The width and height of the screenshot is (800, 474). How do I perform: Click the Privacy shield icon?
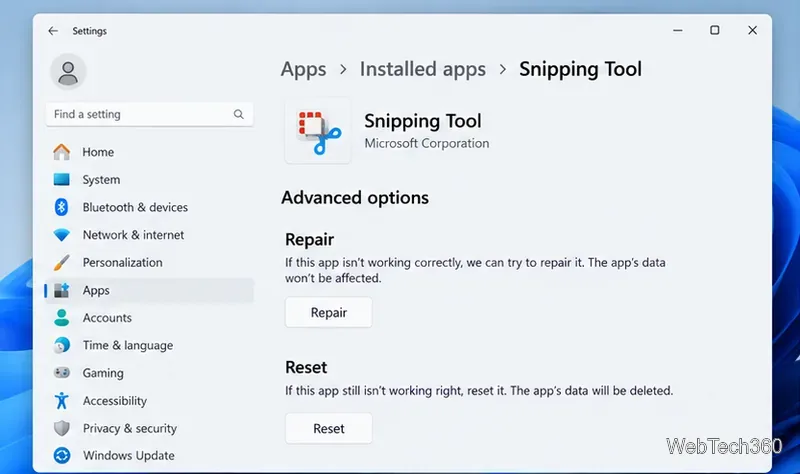[x=62, y=428]
